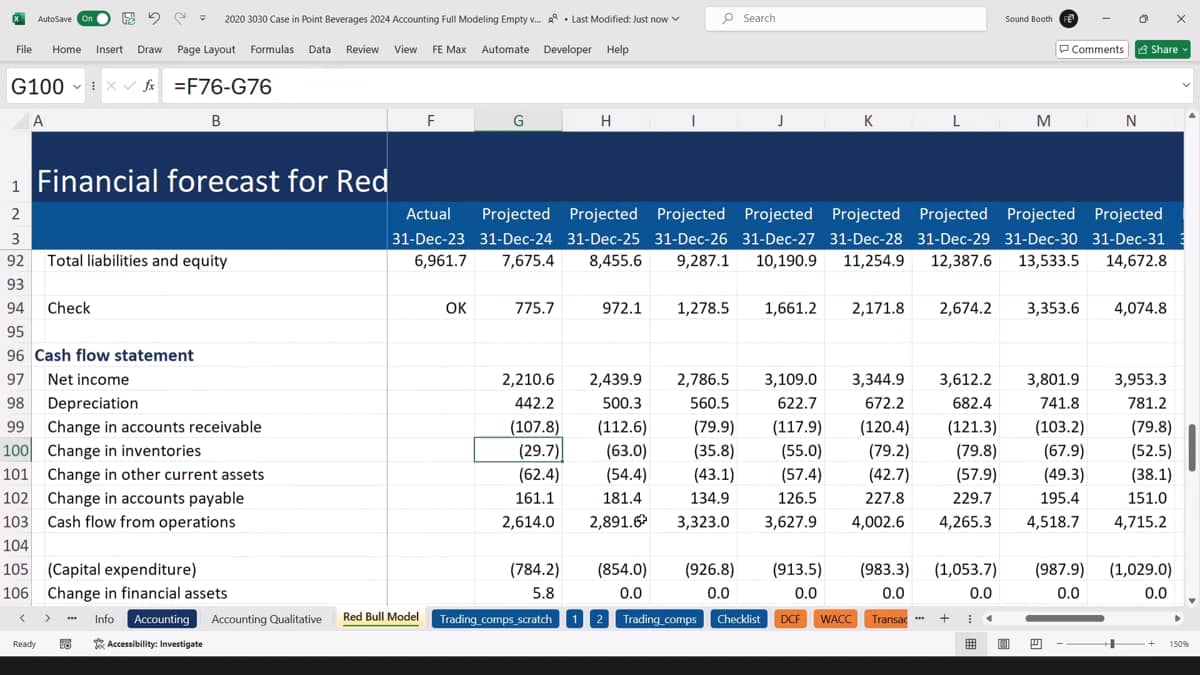Open the Developer ribbon tab

click(x=567, y=49)
